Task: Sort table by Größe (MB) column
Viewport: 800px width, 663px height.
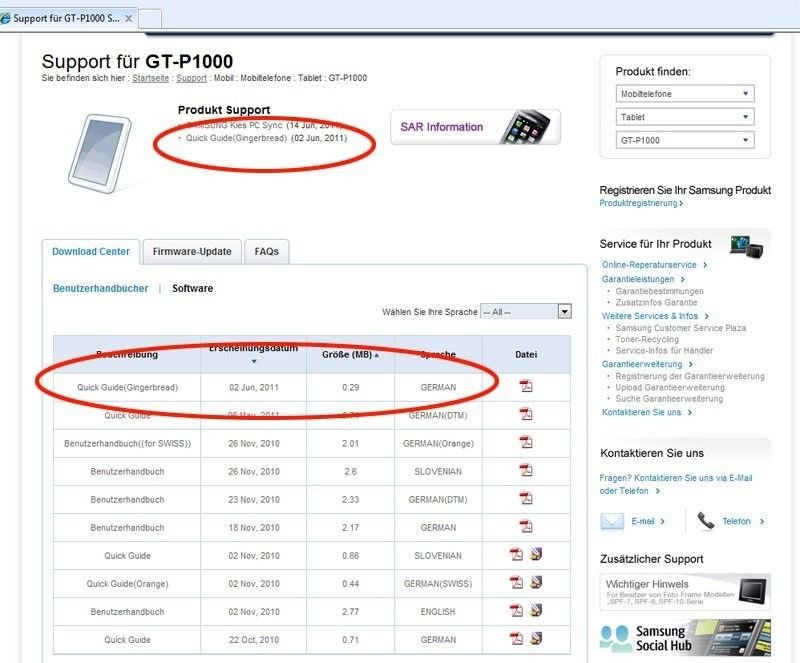Action: point(351,354)
